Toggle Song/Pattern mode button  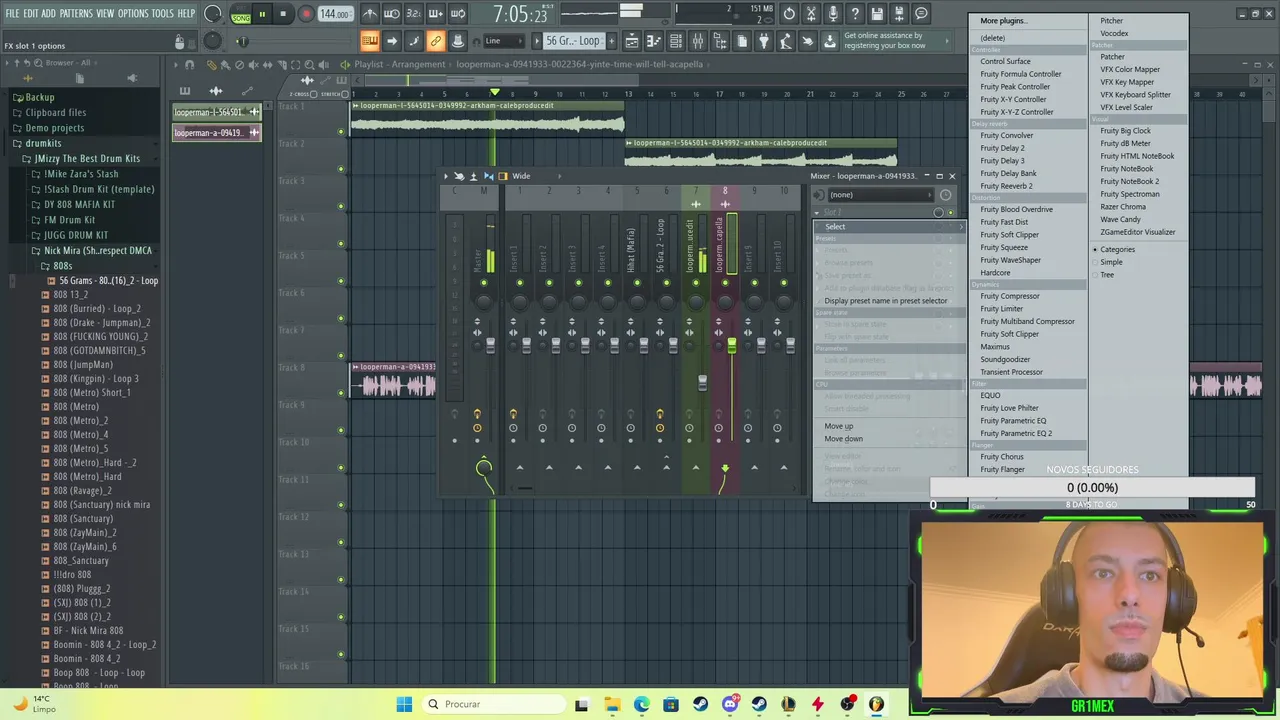point(241,14)
